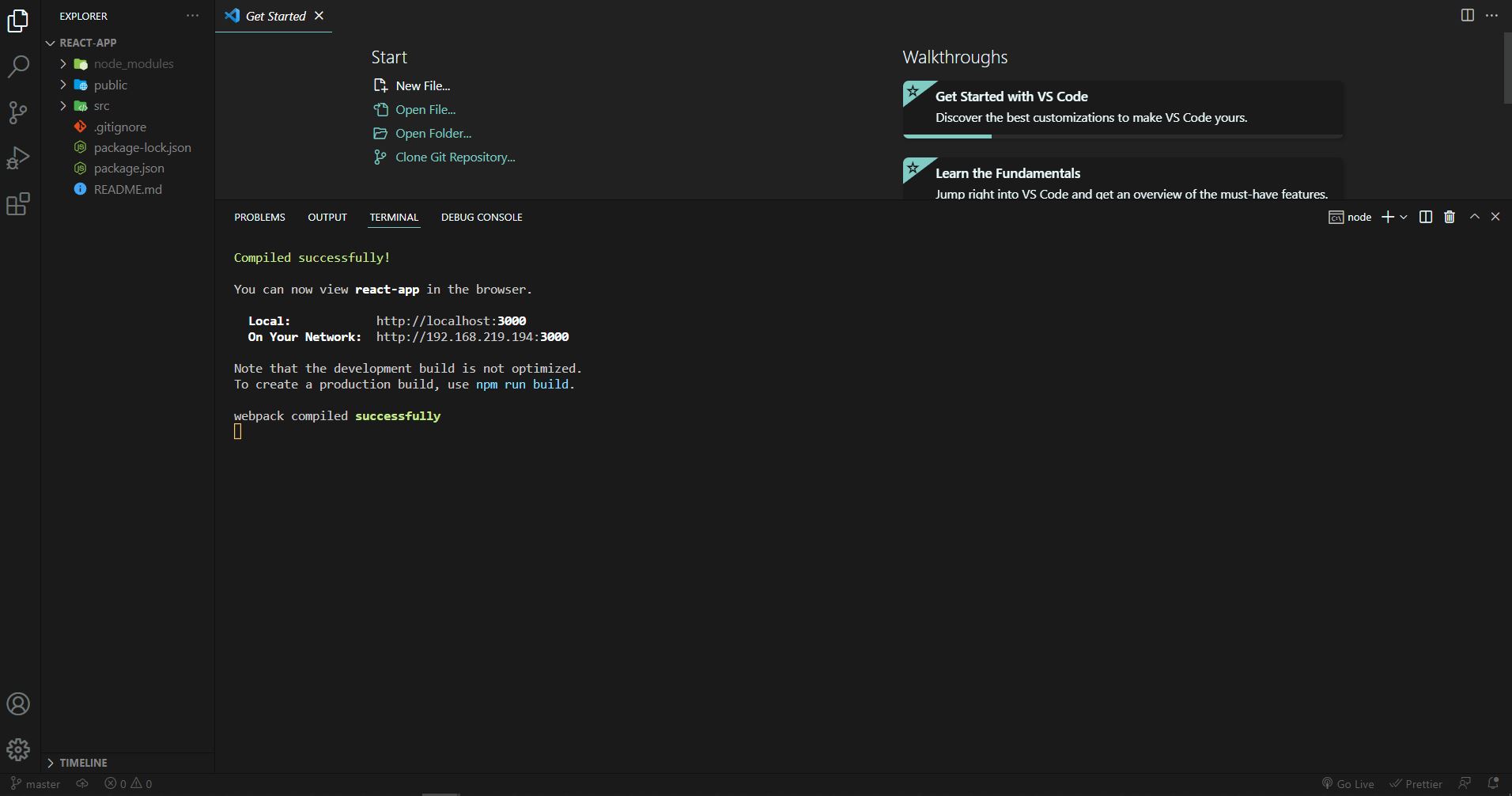Open errors and warnings status indicator
The width and height of the screenshot is (1512, 796).
128,784
